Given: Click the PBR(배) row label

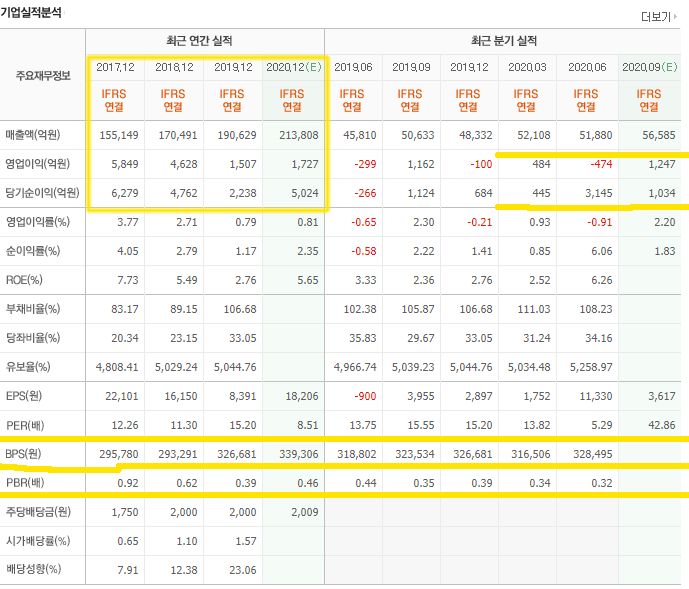Looking at the screenshot, I should pyautogui.click(x=25, y=483).
